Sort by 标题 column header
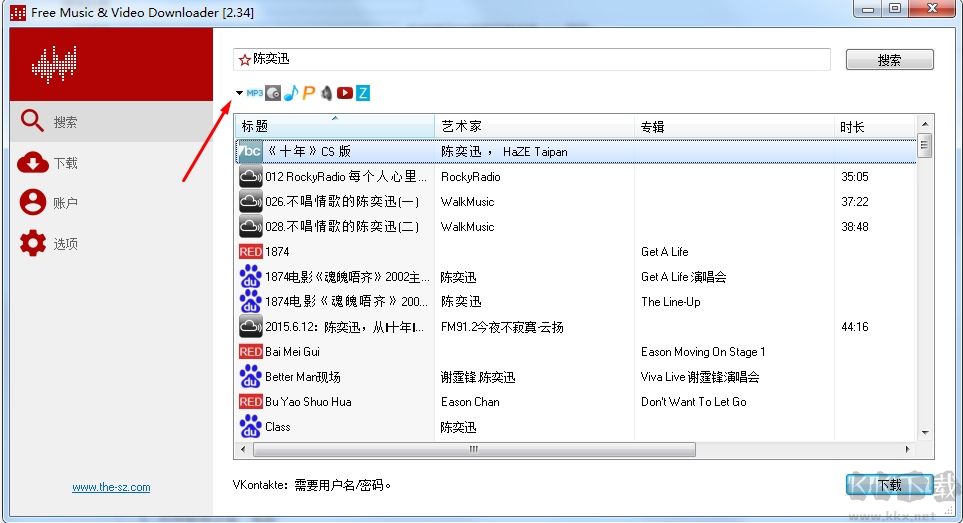This screenshot has height=523, width=963. pyautogui.click(x=335, y=126)
